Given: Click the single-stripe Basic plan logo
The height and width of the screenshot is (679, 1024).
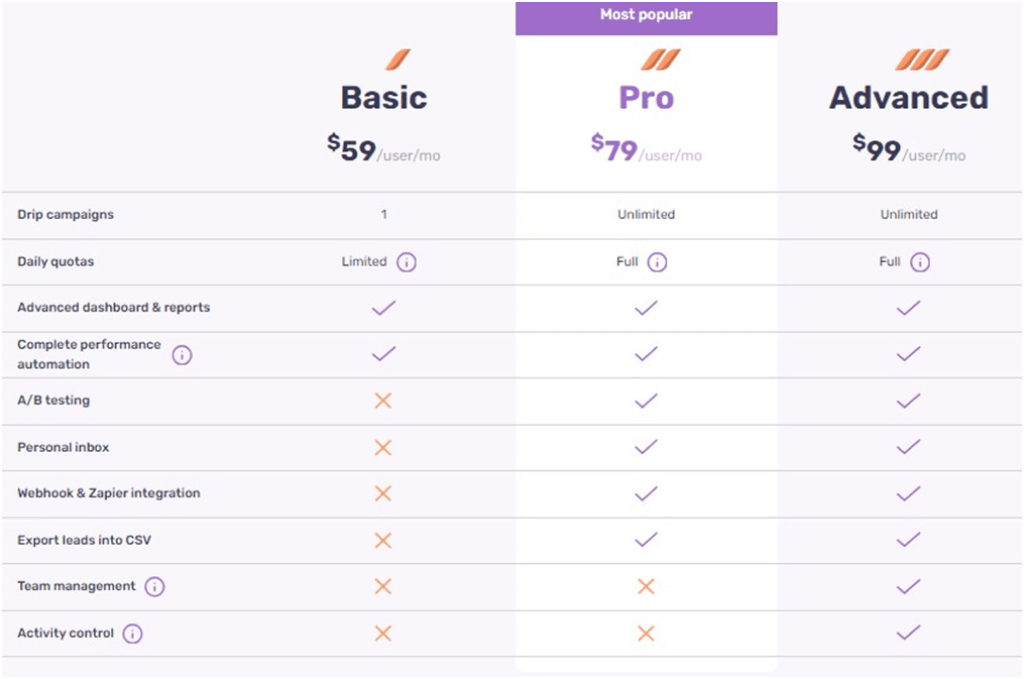Looking at the screenshot, I should pos(397,60).
